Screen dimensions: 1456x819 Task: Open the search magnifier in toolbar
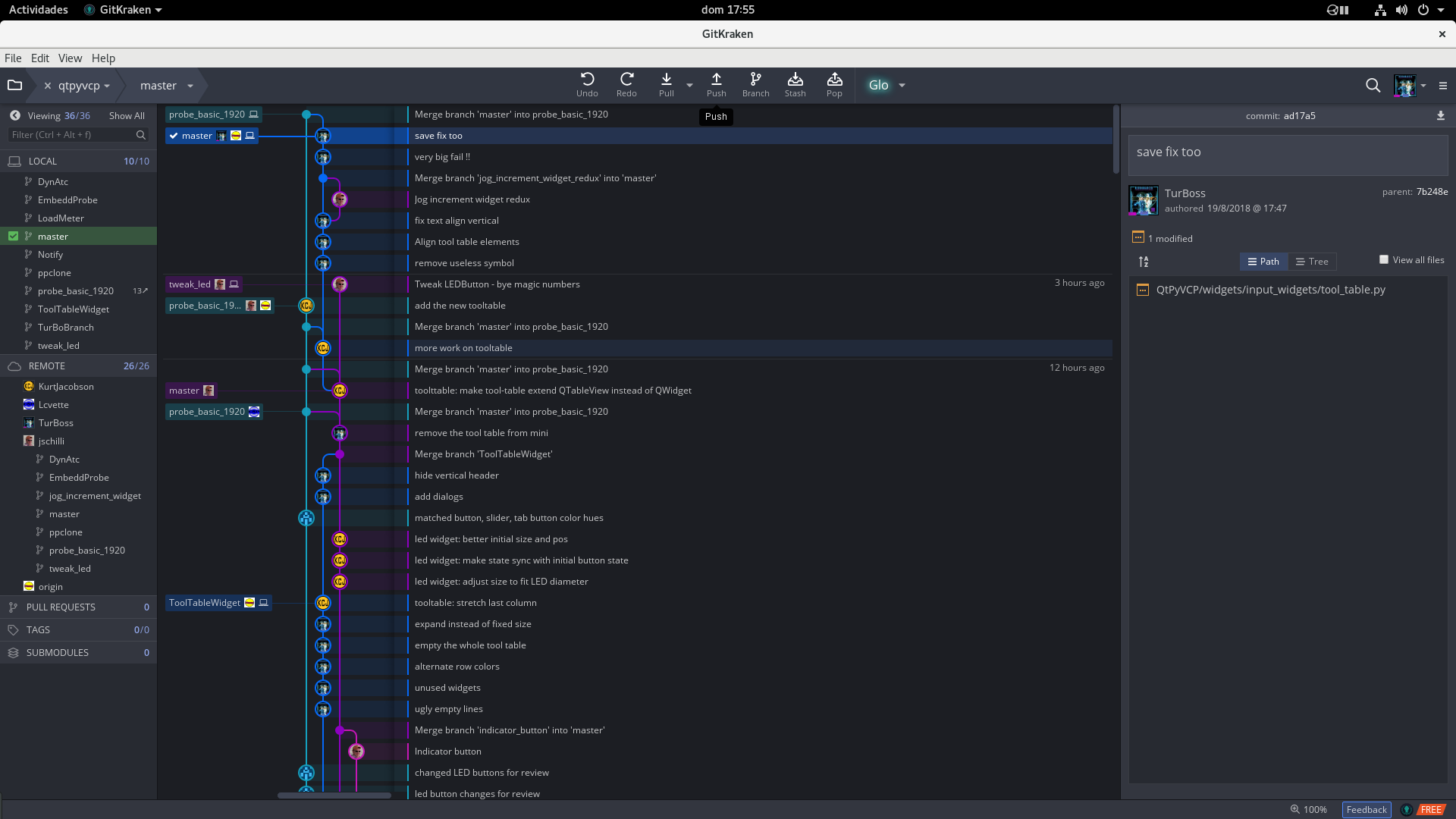(x=1373, y=85)
